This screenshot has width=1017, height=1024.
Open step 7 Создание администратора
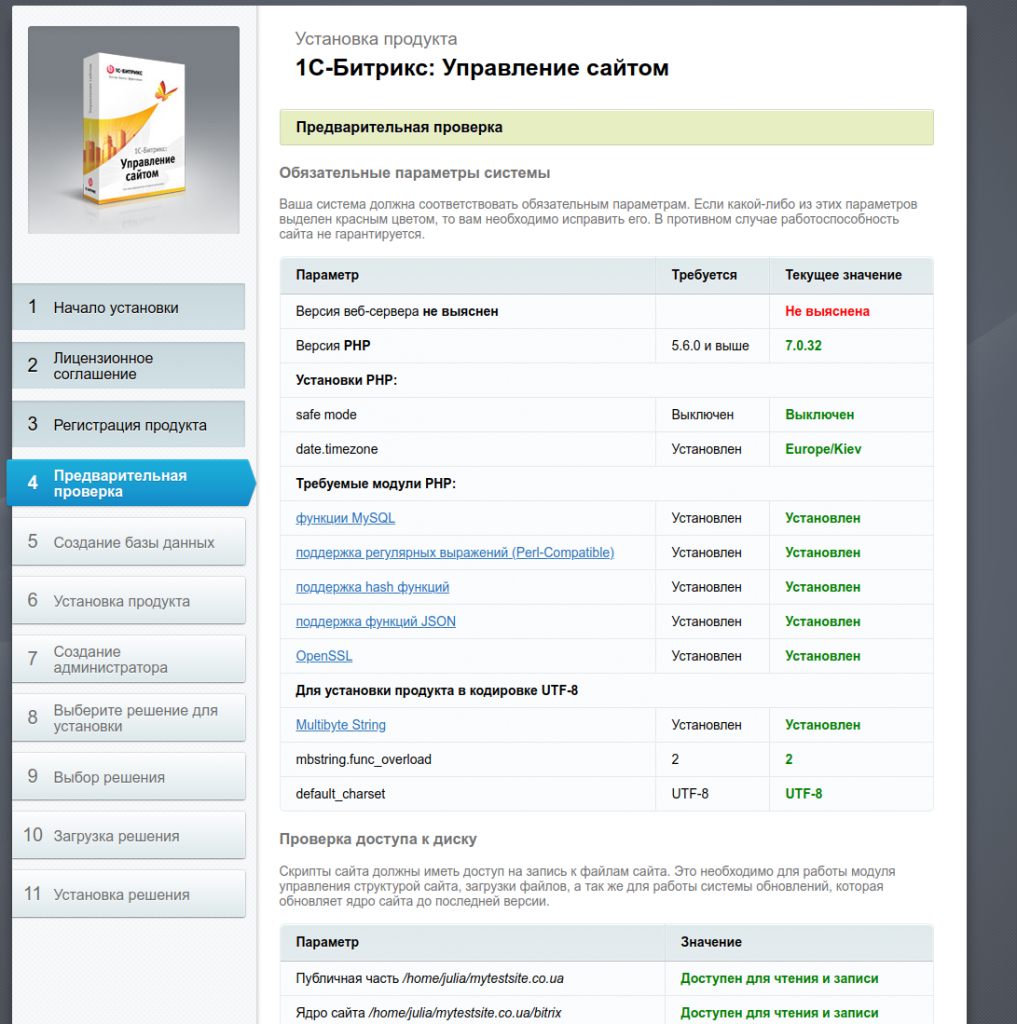point(129,660)
